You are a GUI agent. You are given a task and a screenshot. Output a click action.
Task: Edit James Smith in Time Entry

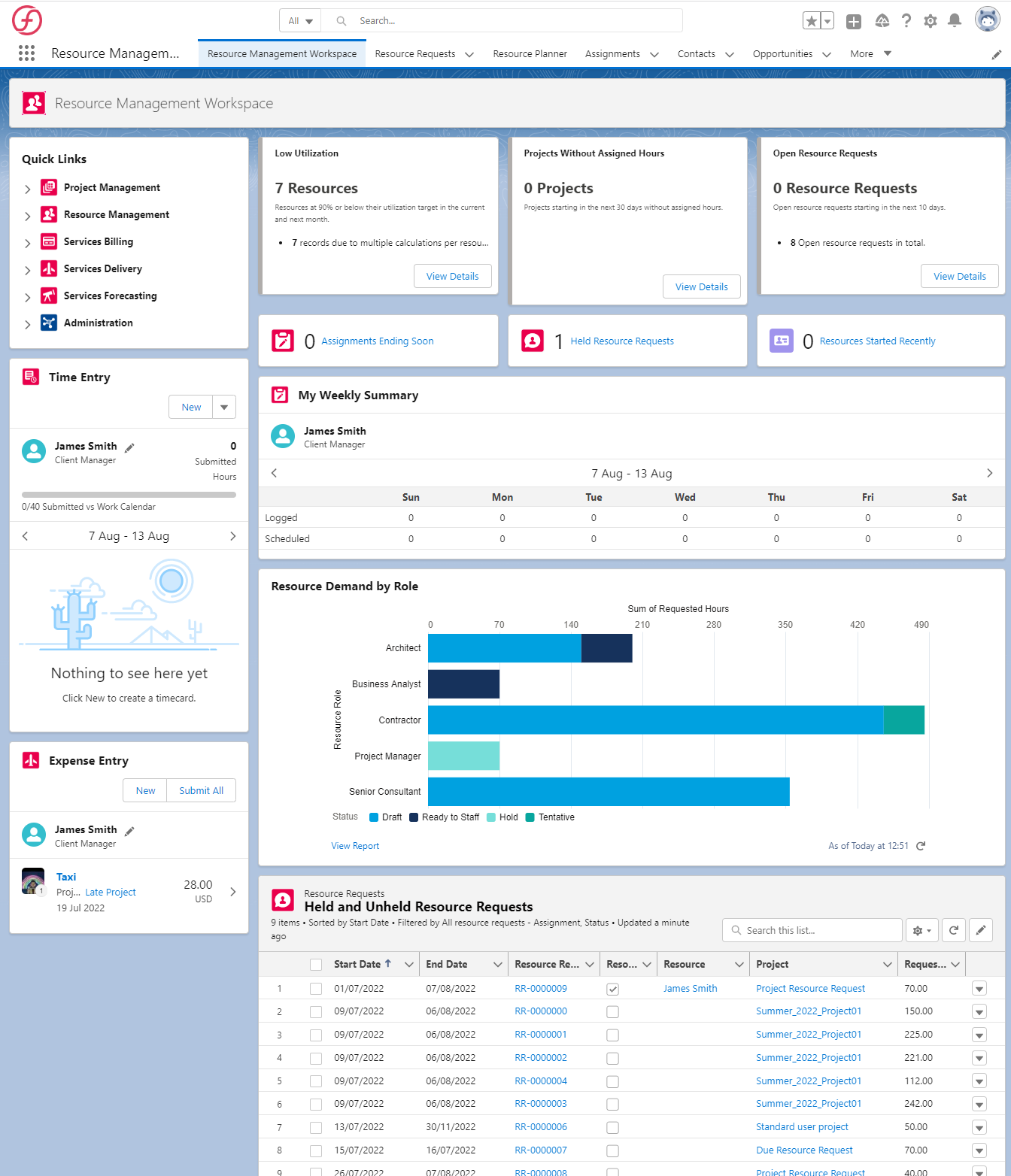click(x=129, y=447)
